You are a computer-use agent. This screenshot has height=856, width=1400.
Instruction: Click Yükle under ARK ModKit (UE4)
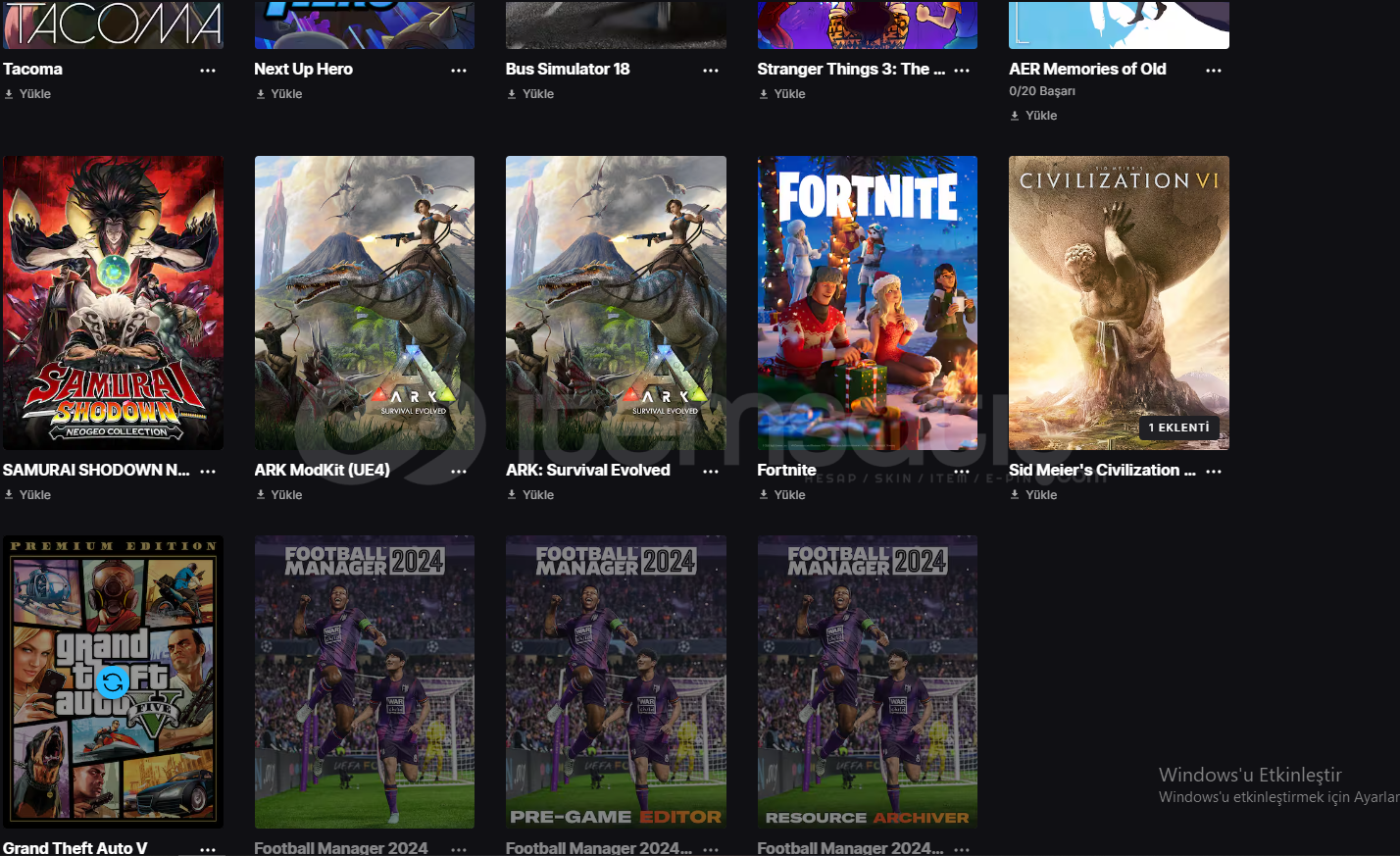279,495
